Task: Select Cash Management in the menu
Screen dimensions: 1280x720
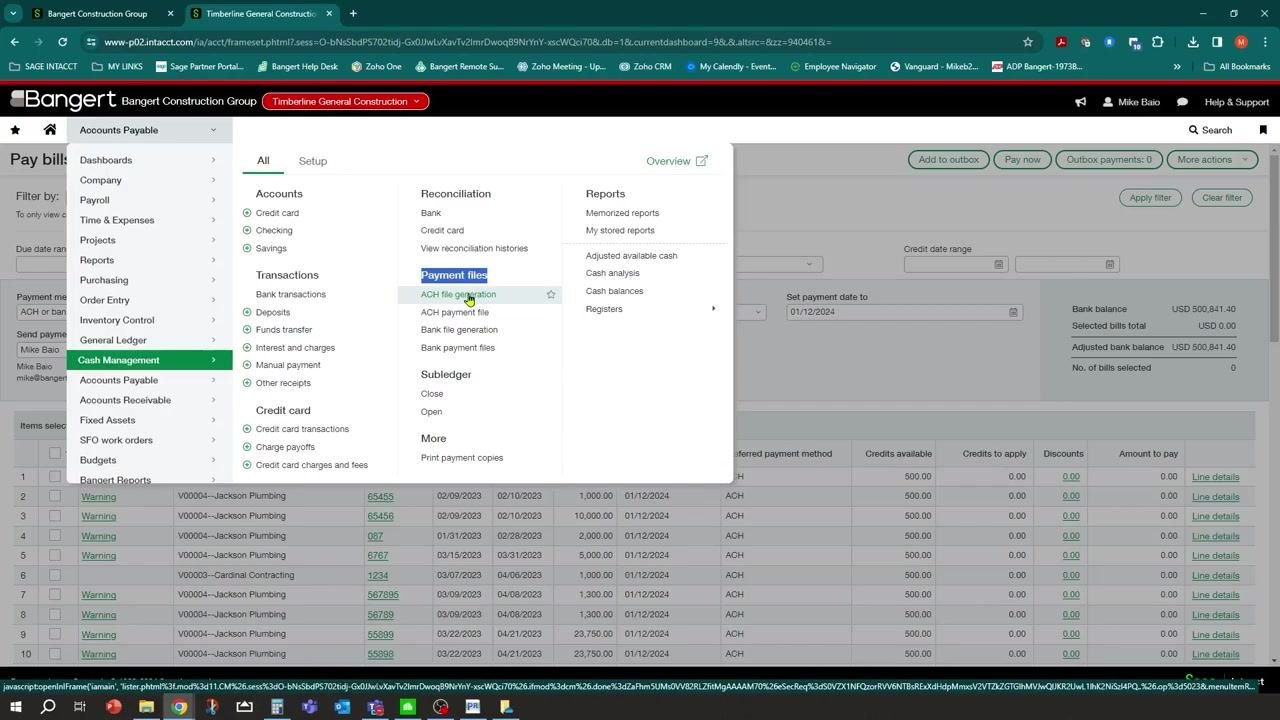Action: coord(149,360)
